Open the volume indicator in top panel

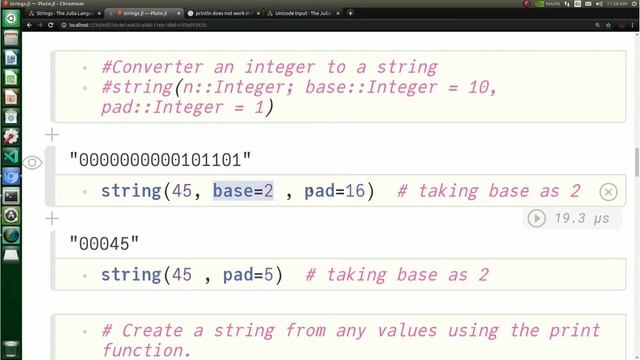tap(599, 4)
